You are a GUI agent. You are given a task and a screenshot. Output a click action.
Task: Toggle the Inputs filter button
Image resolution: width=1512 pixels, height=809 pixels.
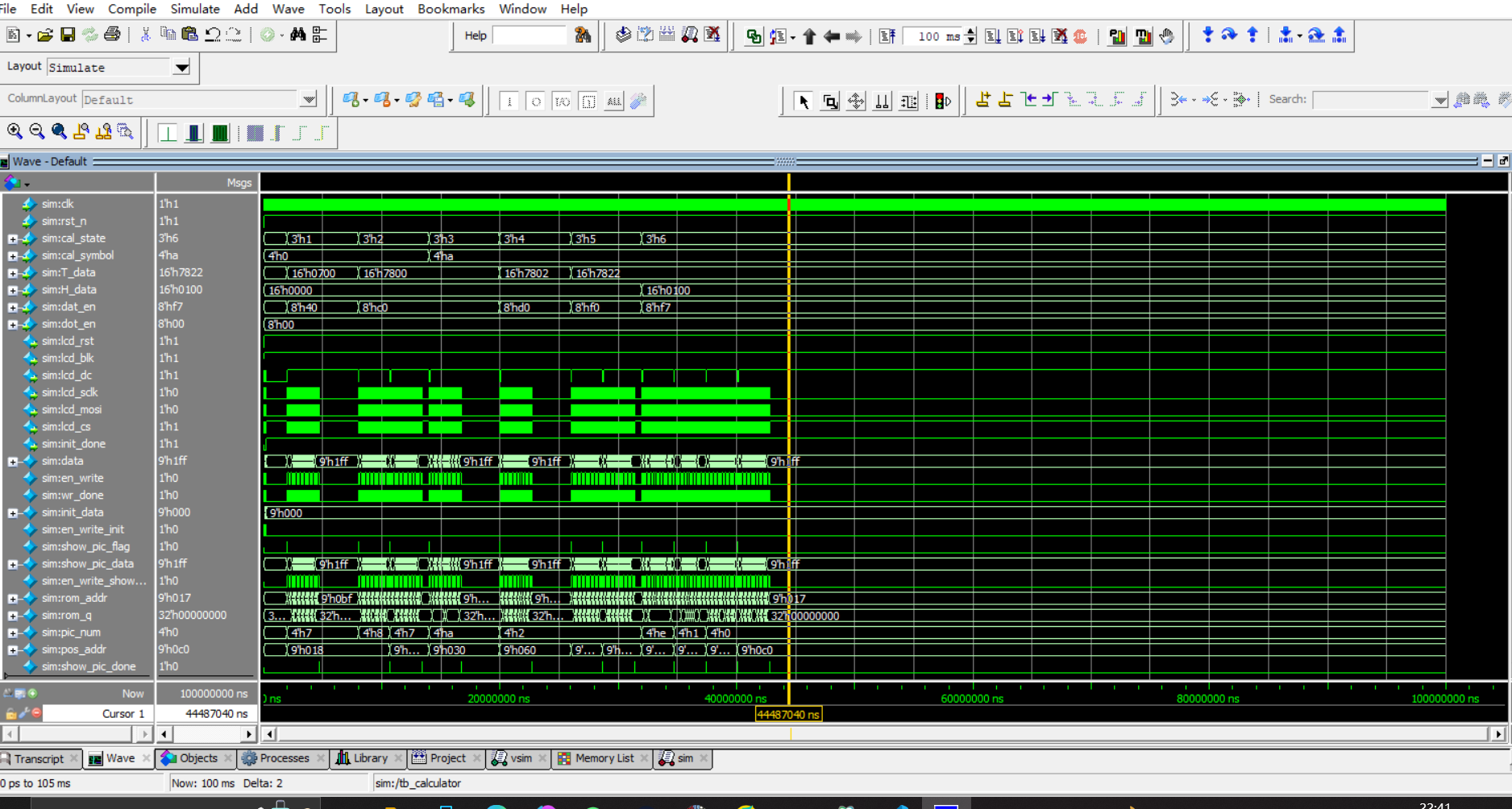click(509, 102)
